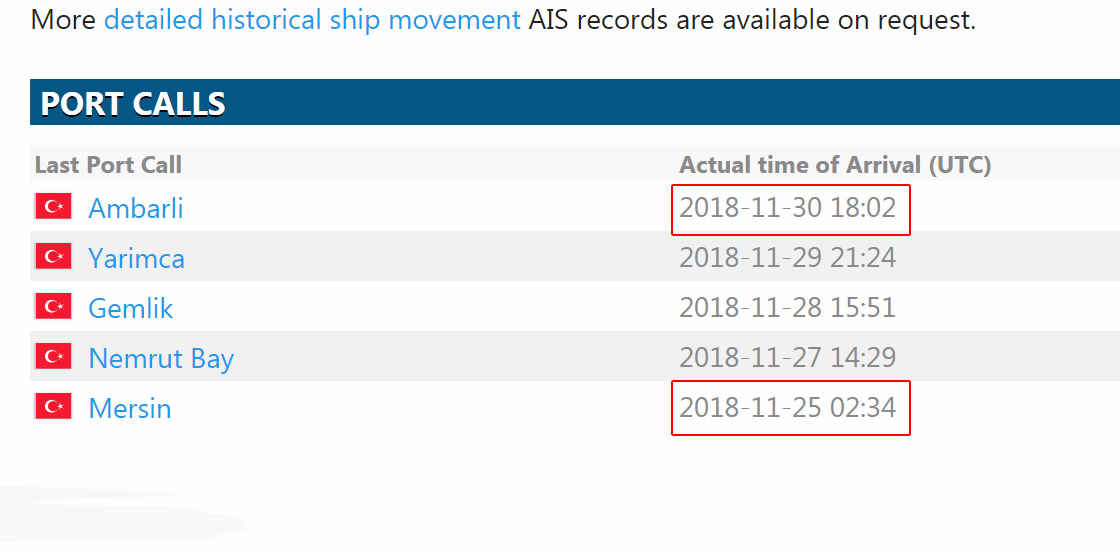Click the Last Port Call column header
1120x552 pixels.
pos(108,165)
